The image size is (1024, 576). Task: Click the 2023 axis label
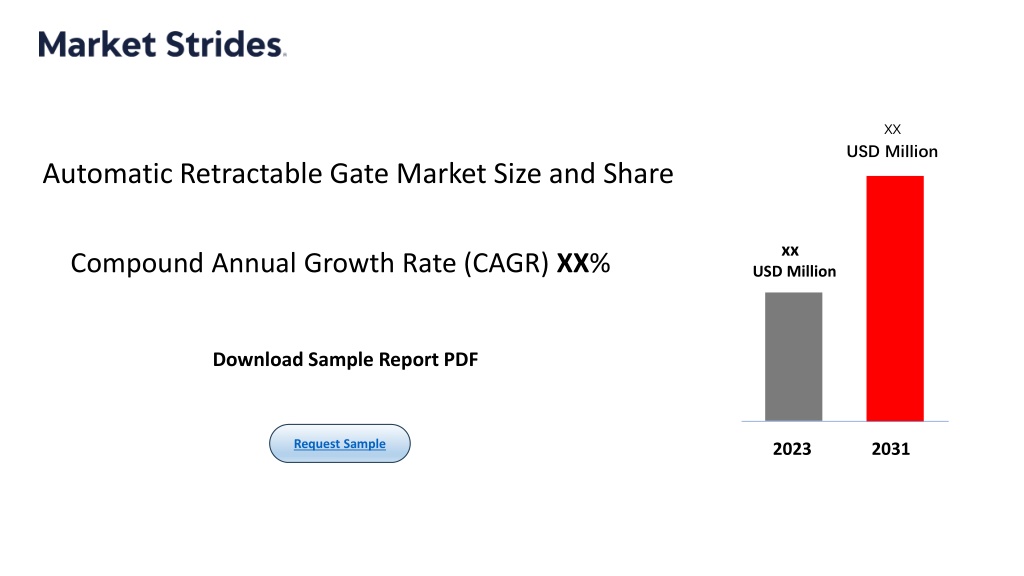792,449
